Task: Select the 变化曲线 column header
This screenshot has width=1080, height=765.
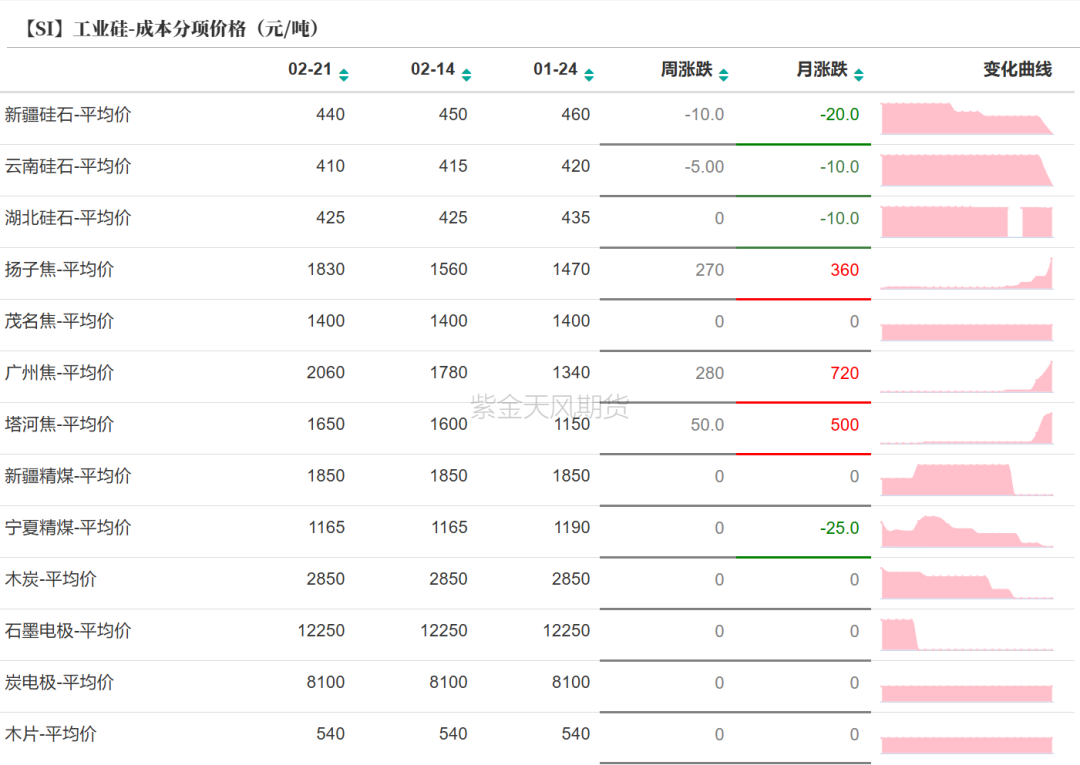Action: pos(1017,70)
